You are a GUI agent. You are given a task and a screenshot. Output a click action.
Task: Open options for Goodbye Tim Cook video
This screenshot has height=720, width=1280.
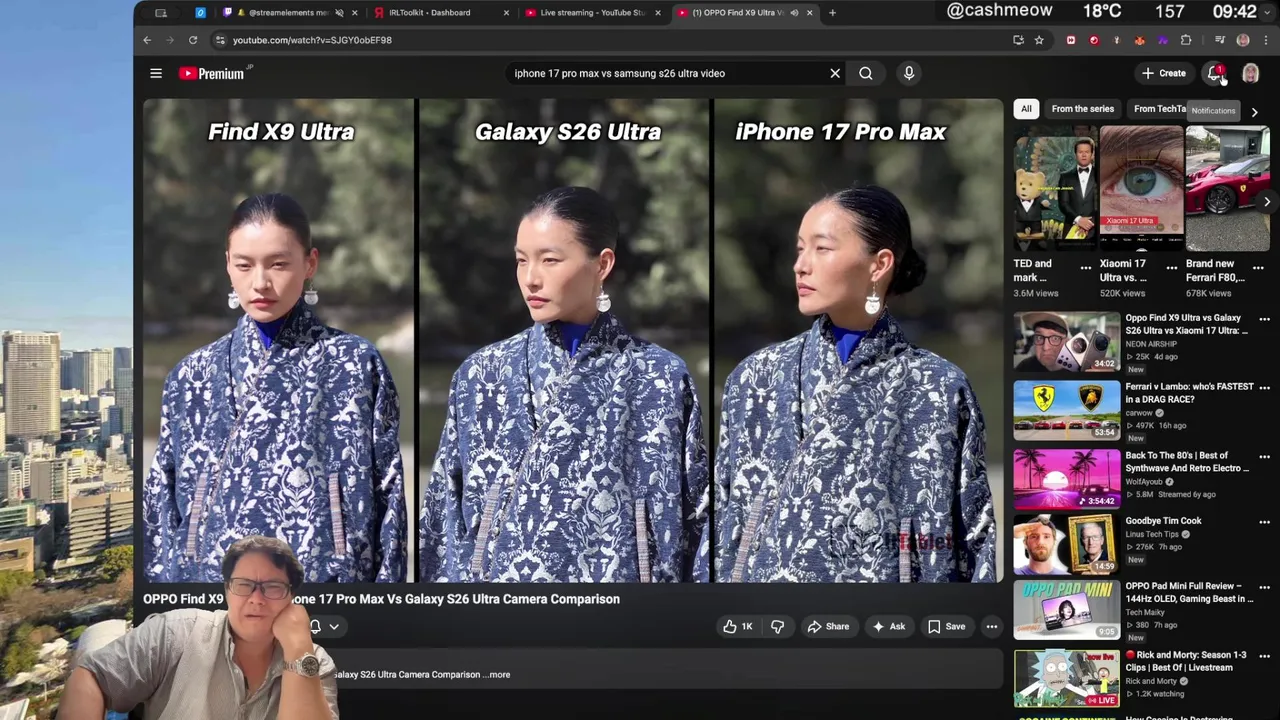click(x=1264, y=522)
